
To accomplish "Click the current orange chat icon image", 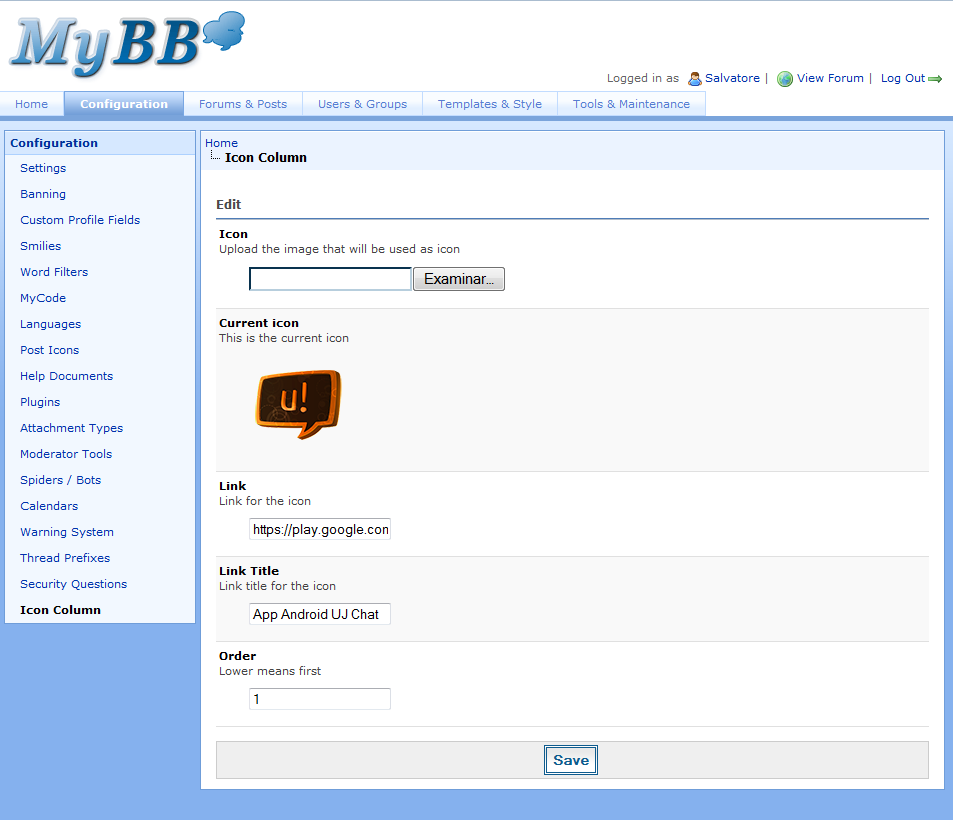I will coord(298,404).
